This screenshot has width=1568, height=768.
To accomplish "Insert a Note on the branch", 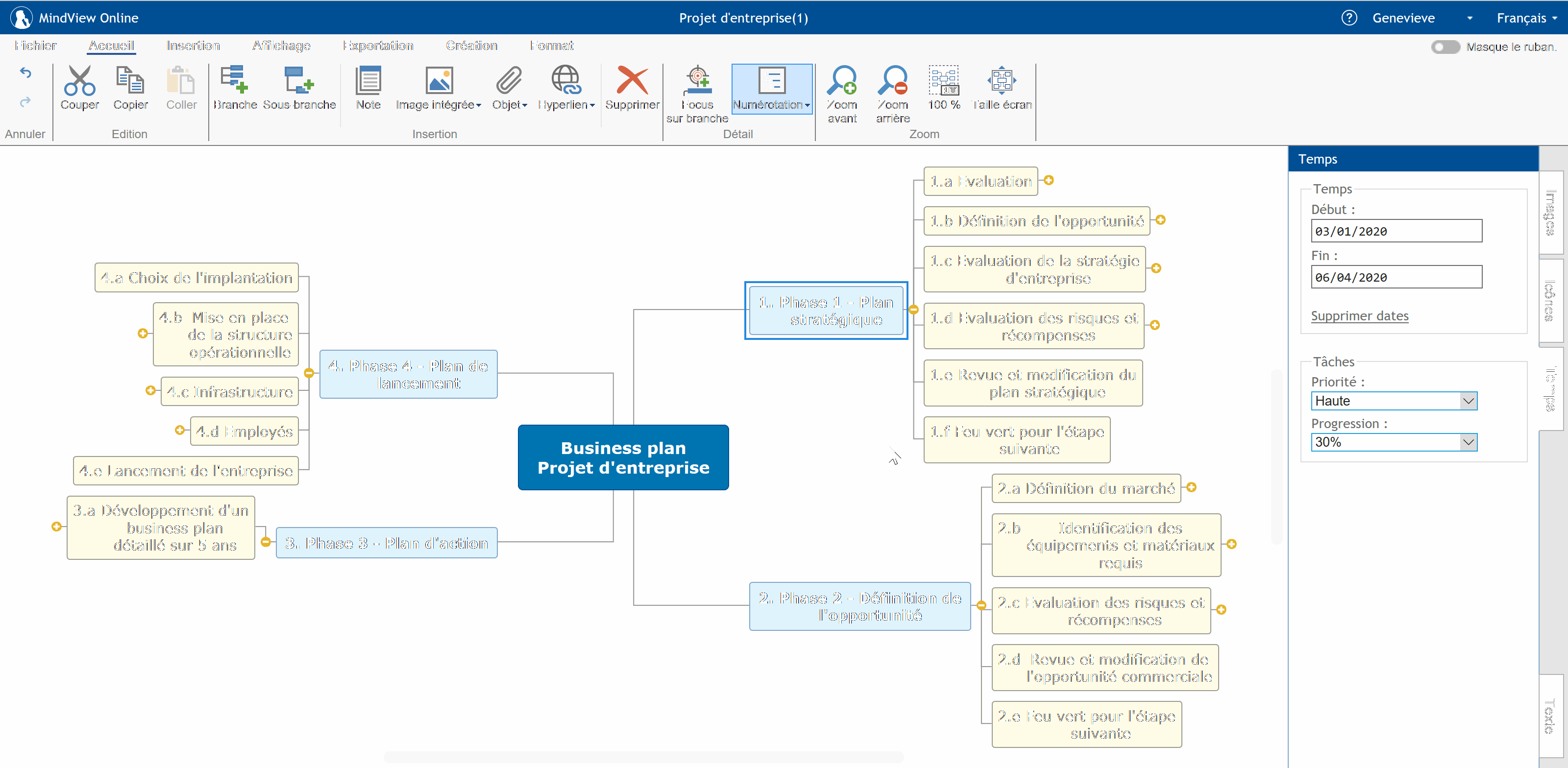I will coord(368,88).
